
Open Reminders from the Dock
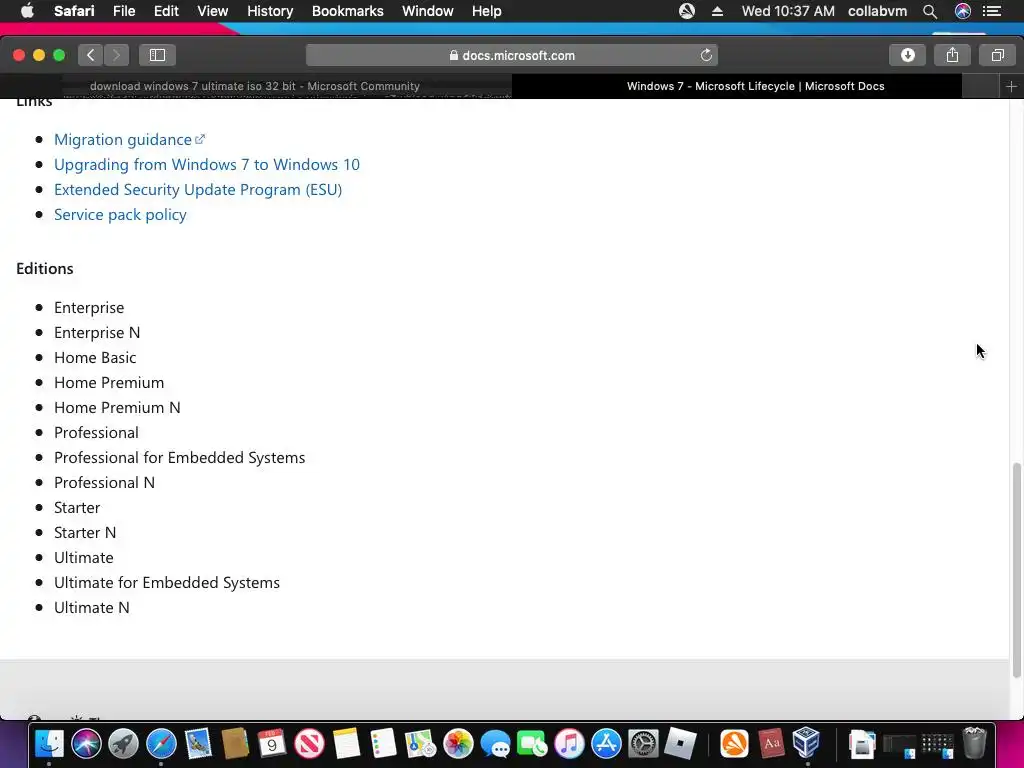383,743
